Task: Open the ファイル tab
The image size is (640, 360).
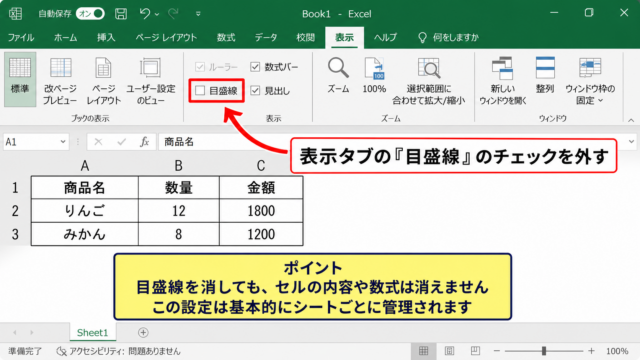Action: [21, 38]
